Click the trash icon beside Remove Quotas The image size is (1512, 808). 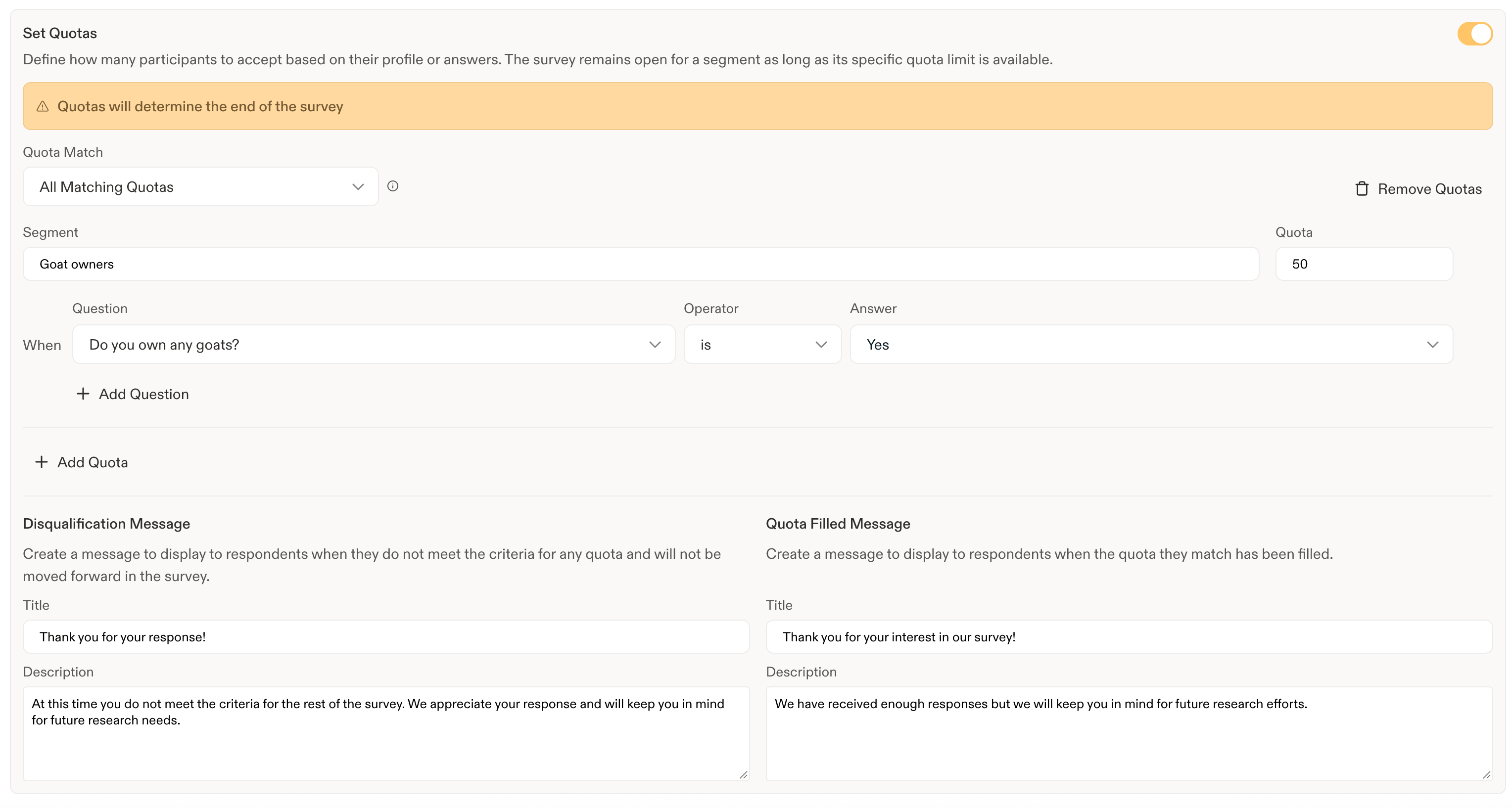pos(1362,189)
